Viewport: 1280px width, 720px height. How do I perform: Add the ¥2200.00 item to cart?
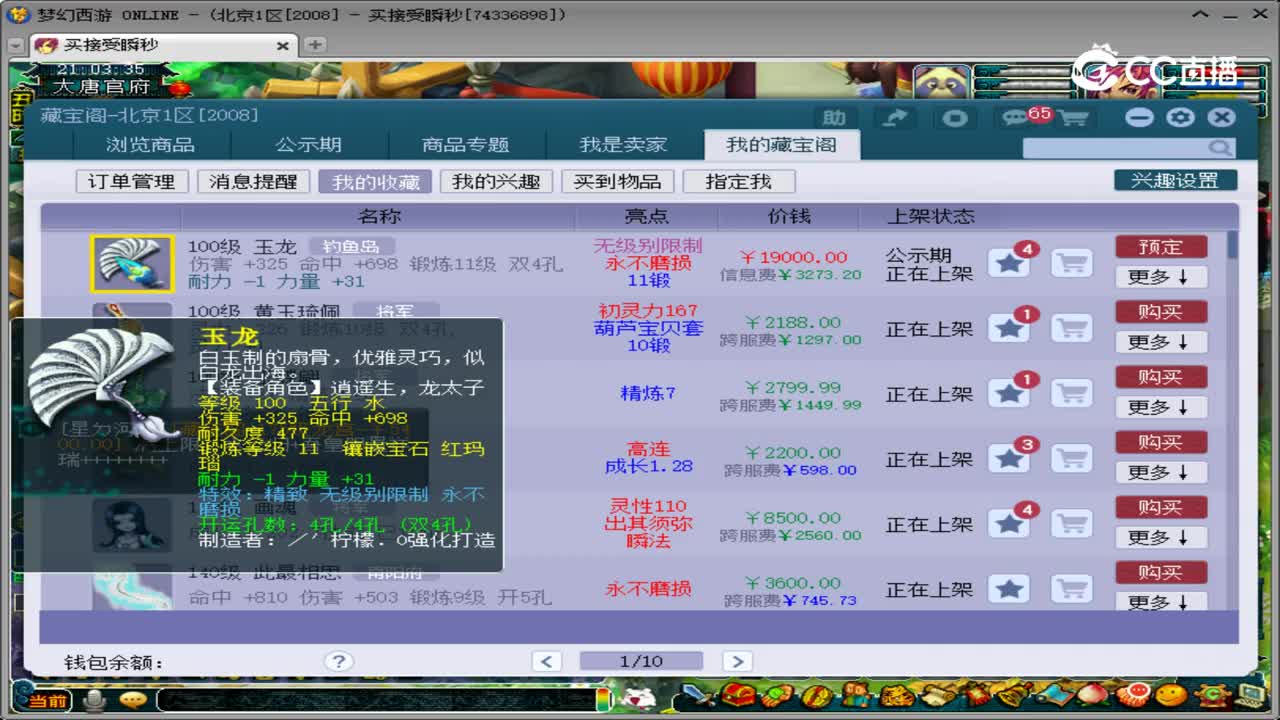point(1071,458)
